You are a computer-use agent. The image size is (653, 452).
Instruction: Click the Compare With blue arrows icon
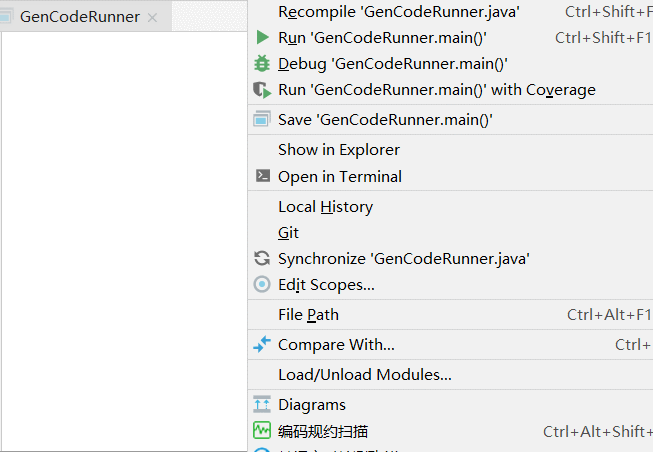pos(262,345)
